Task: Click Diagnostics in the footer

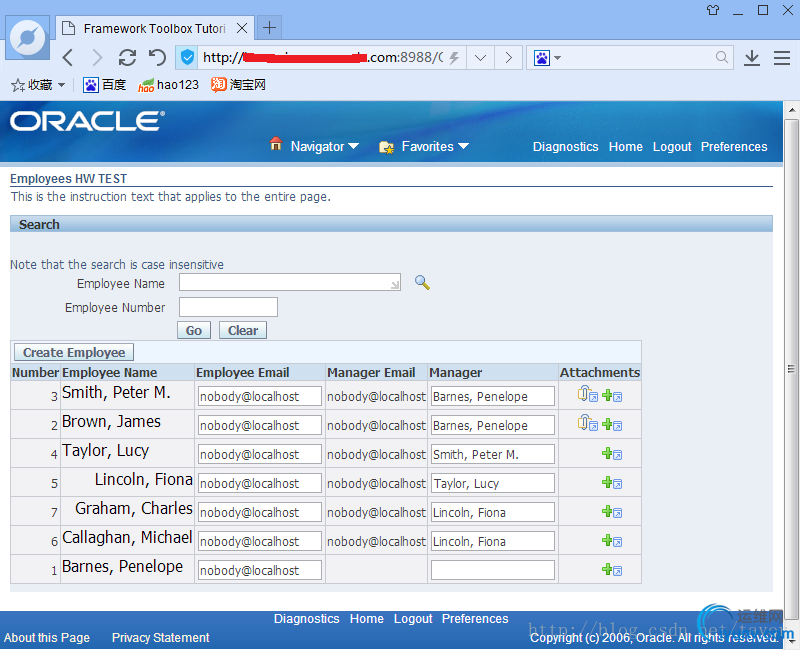Action: pyautogui.click(x=306, y=619)
